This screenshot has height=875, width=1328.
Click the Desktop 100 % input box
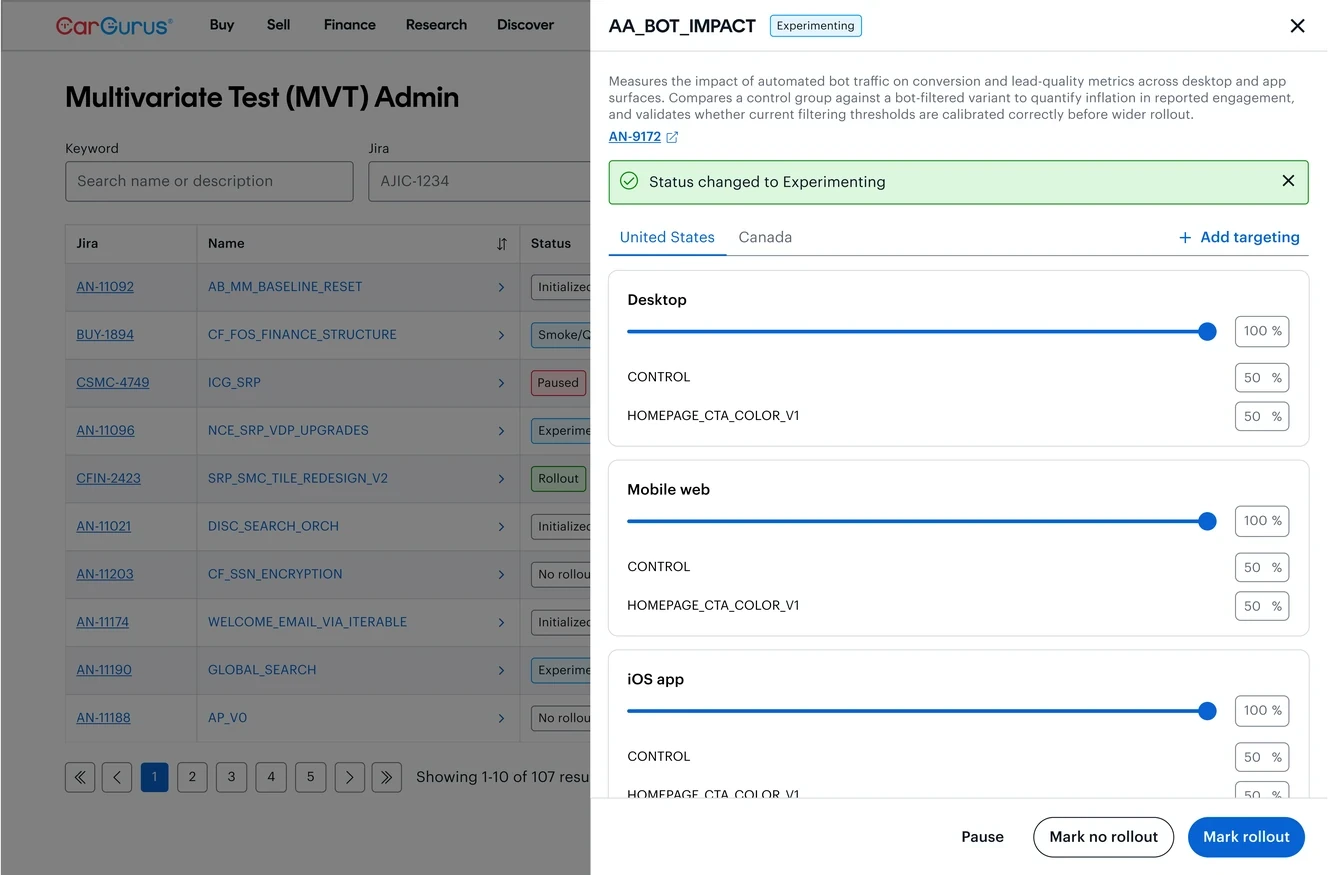pos(1262,331)
